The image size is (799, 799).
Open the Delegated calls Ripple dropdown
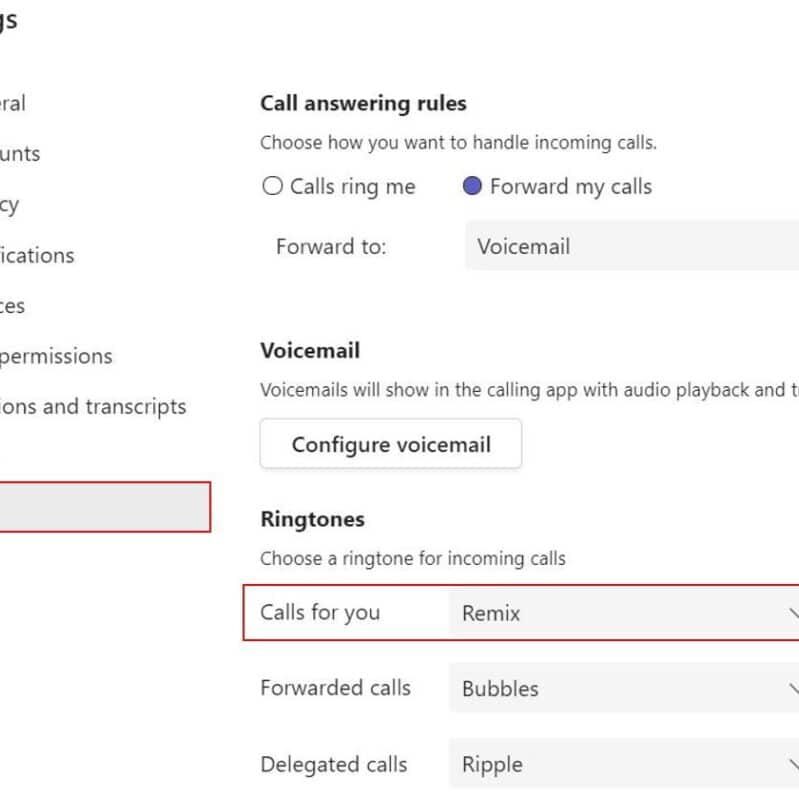[x=624, y=764]
